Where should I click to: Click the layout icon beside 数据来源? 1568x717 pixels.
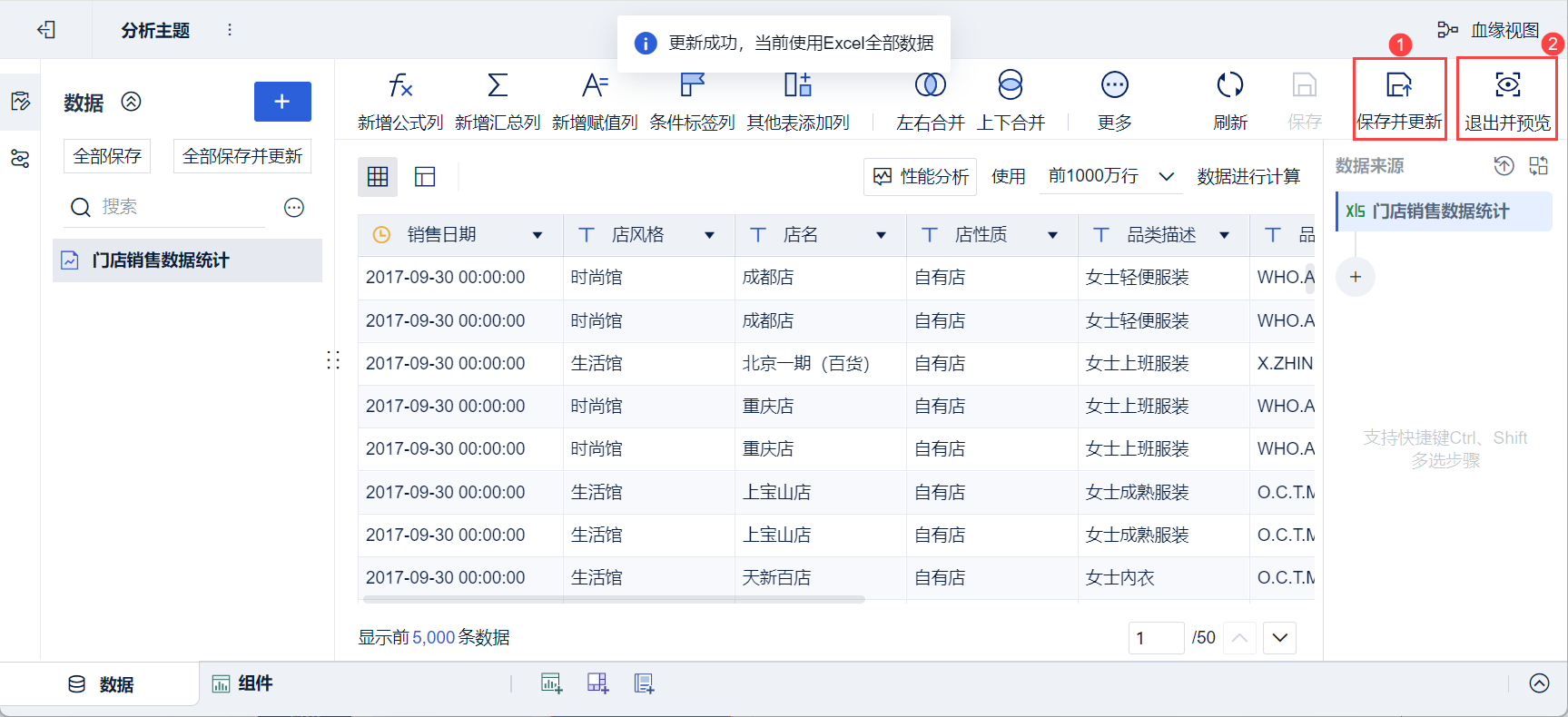[x=1539, y=165]
